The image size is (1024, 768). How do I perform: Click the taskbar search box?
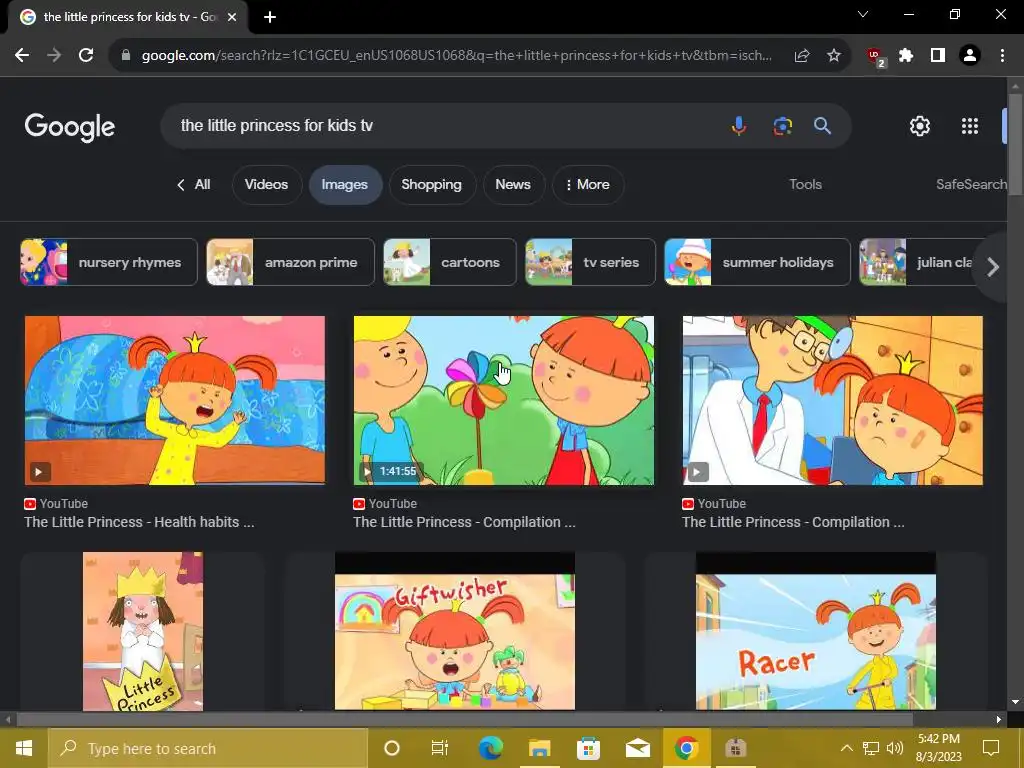(x=208, y=748)
